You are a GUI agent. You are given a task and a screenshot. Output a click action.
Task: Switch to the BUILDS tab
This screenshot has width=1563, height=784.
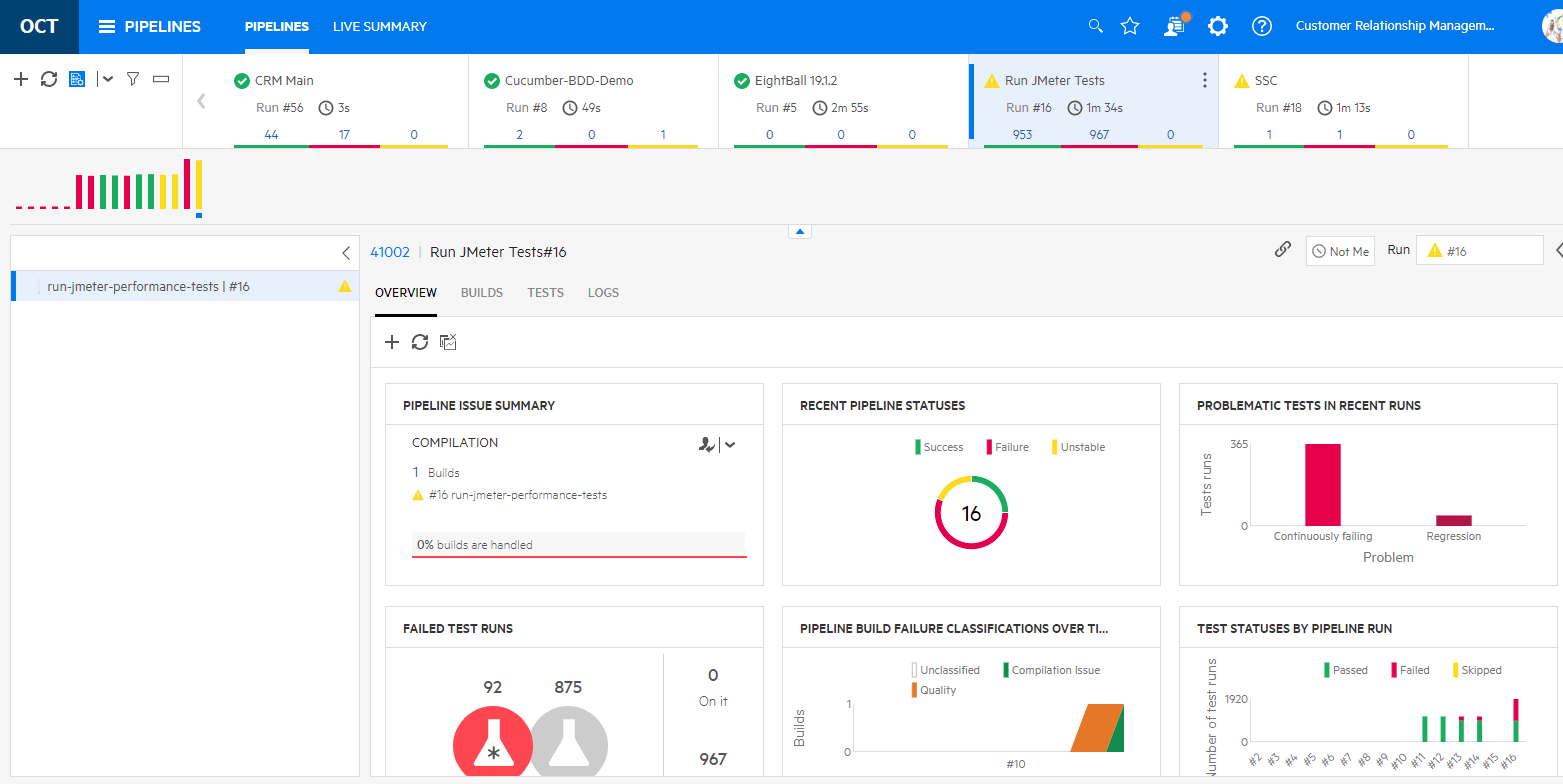[x=481, y=293]
